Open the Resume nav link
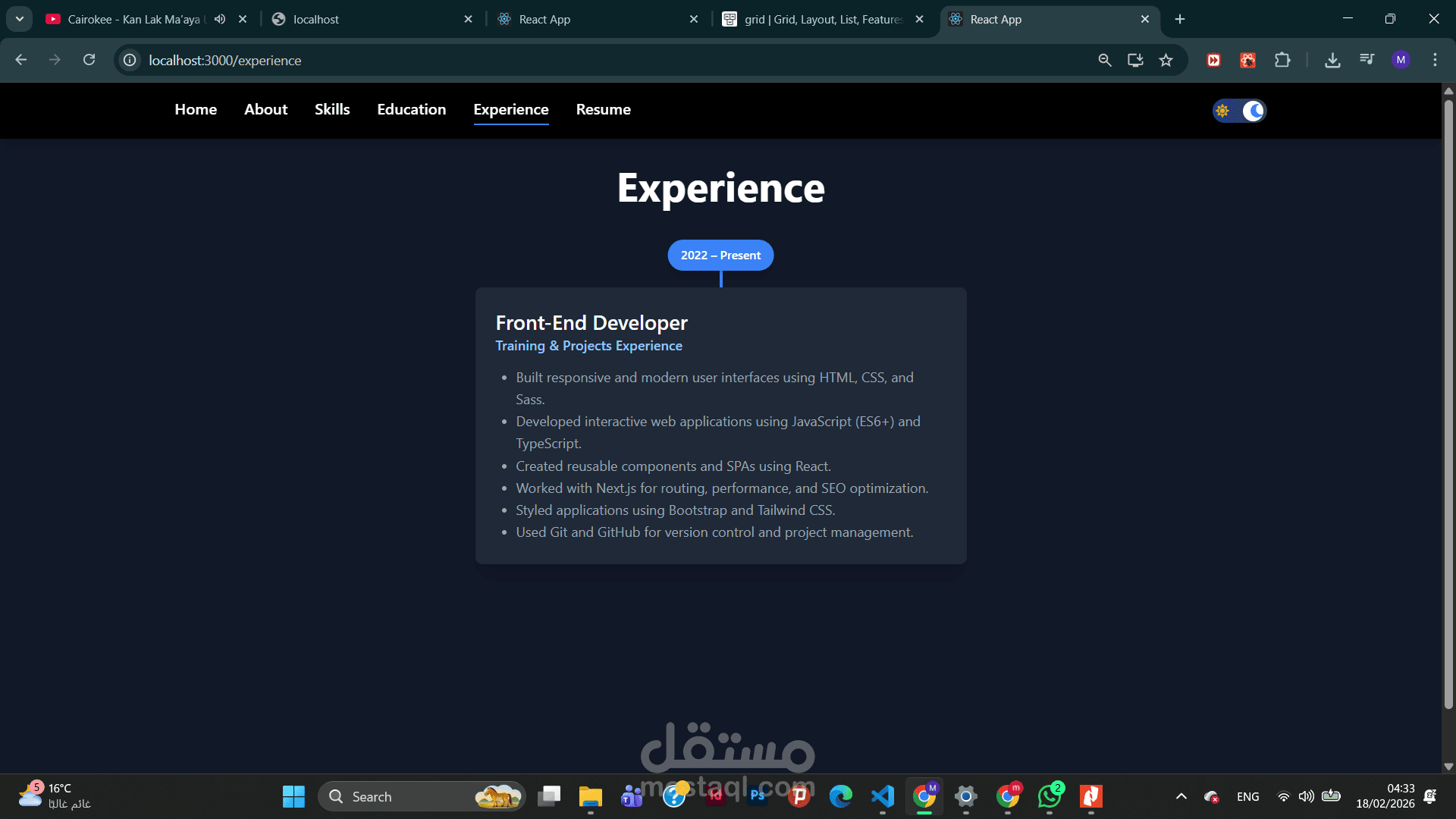 coord(603,109)
